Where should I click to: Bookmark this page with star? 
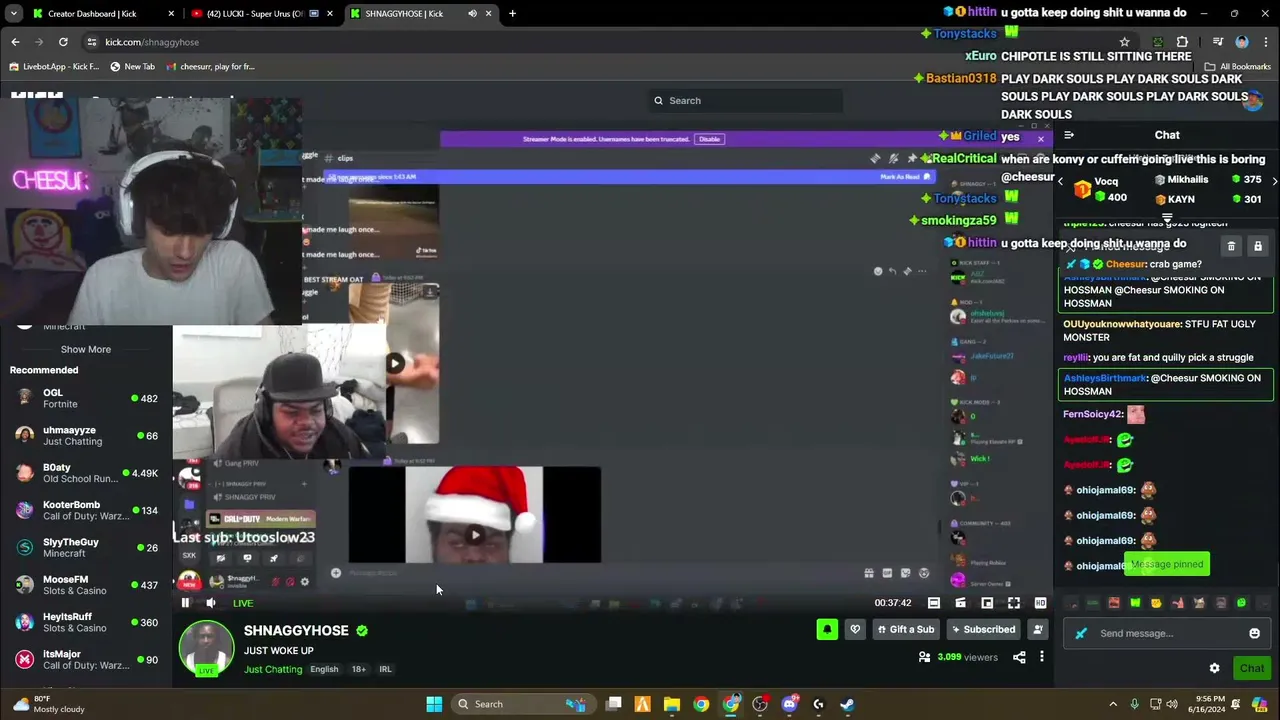pyautogui.click(x=1125, y=42)
